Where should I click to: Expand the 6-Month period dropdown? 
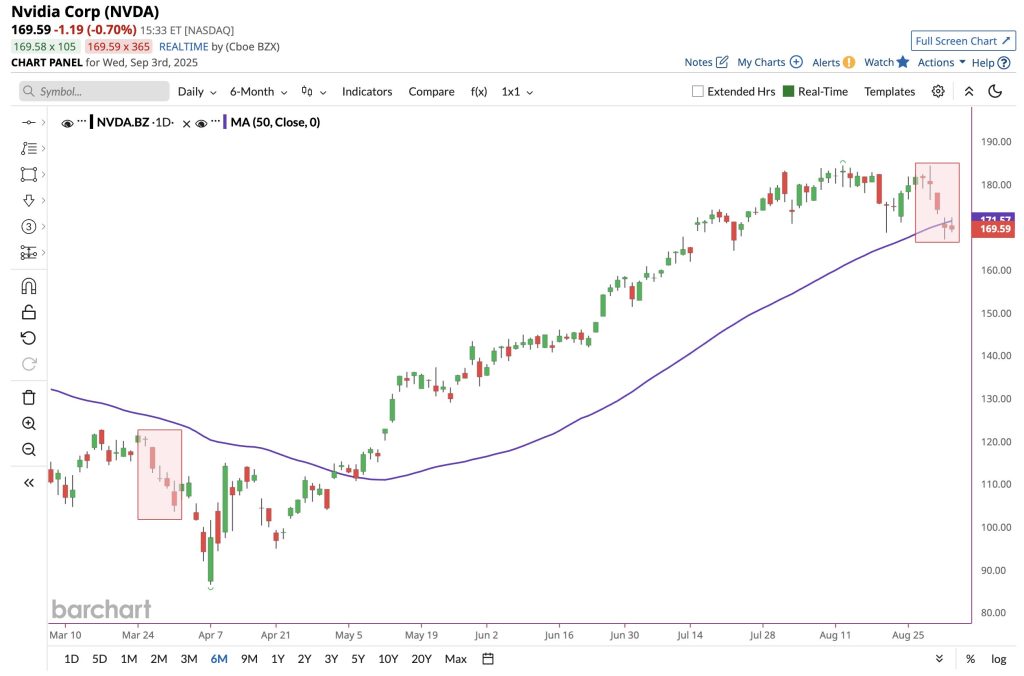(x=258, y=91)
